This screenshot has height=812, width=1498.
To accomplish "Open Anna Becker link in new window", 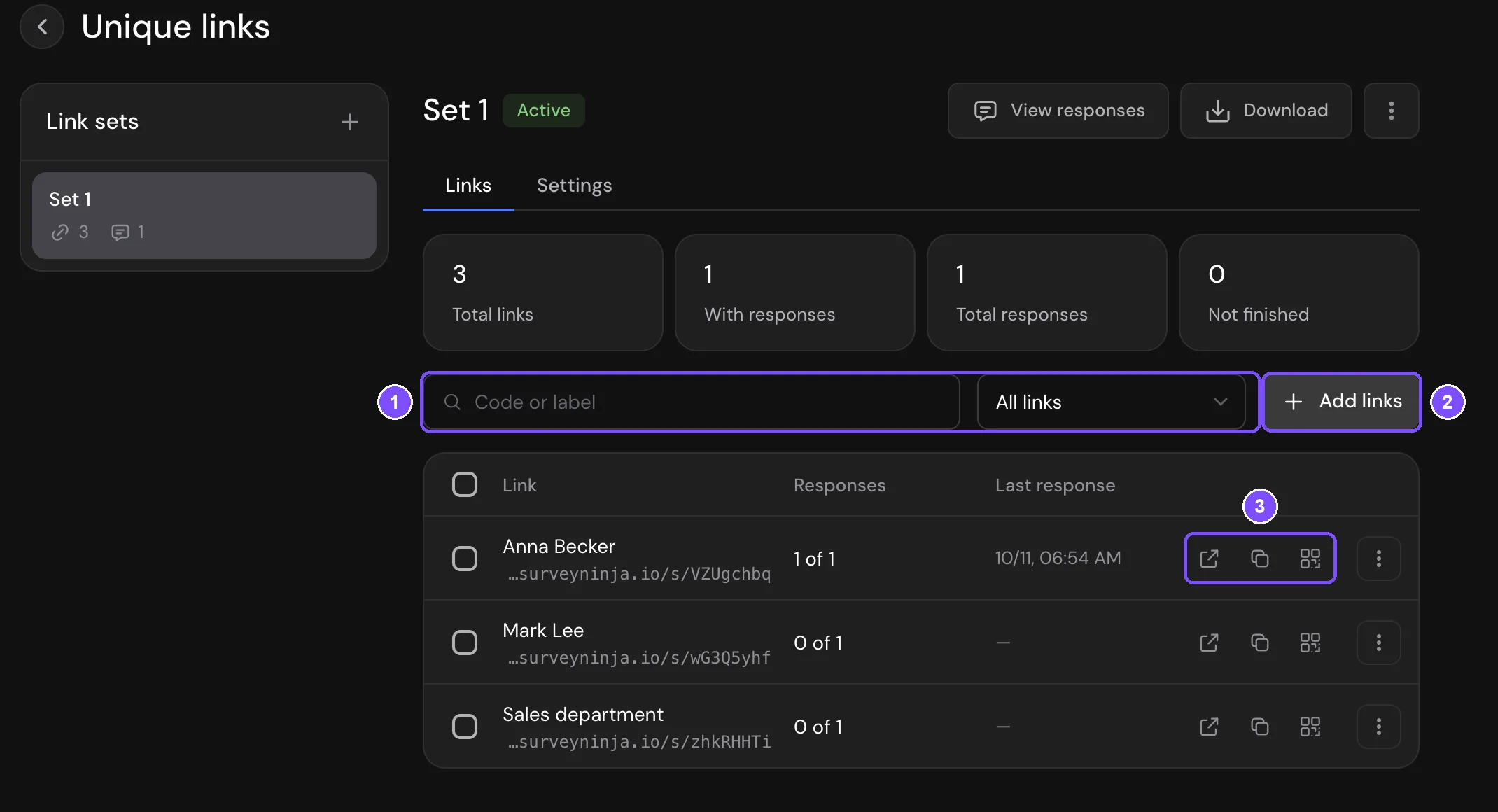I will coord(1209,559).
